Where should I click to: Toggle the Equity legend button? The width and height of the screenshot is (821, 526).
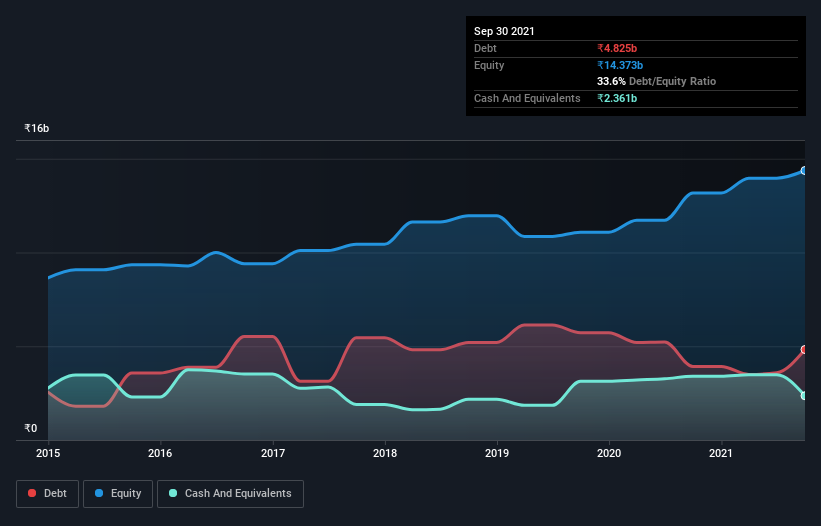118,494
